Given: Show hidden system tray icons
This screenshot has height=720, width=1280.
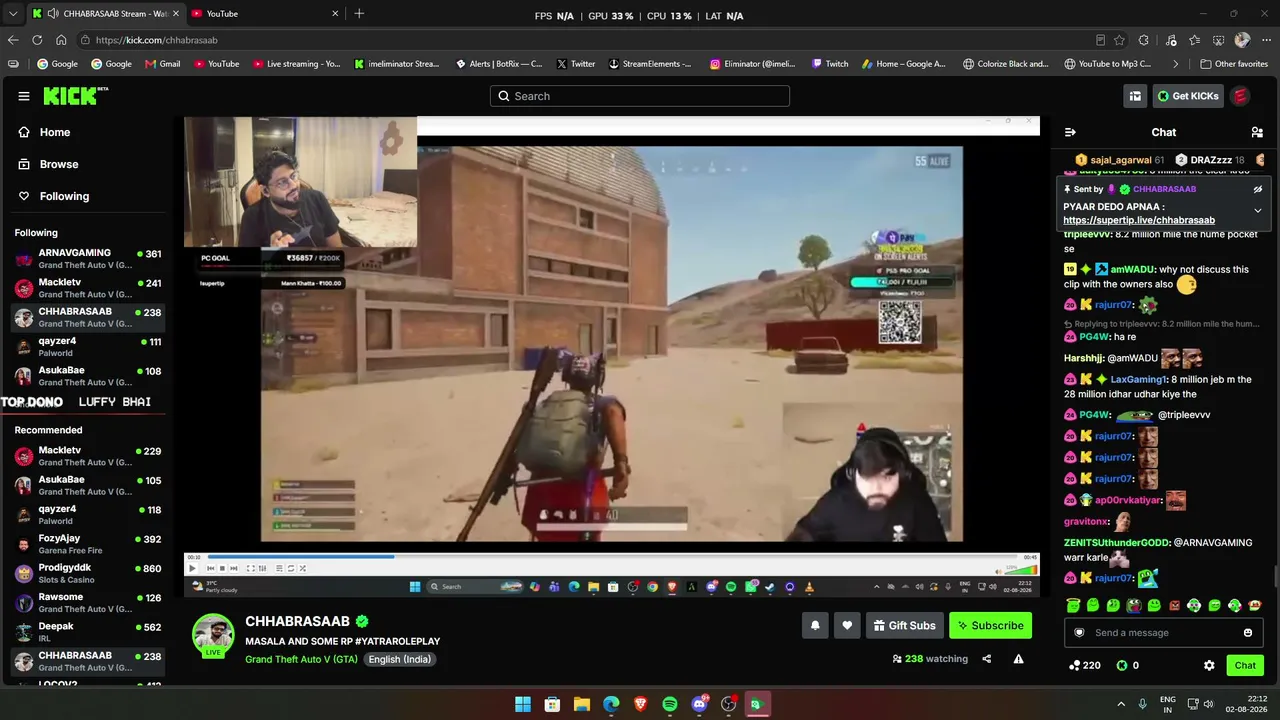Looking at the screenshot, I should tap(1121, 704).
